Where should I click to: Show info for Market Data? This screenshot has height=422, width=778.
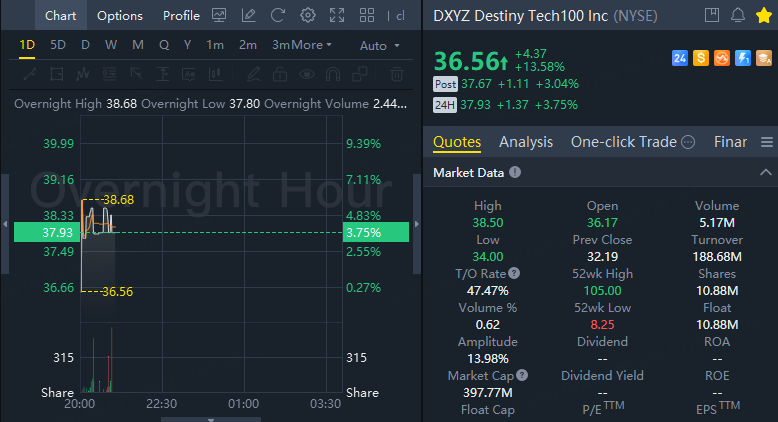tap(515, 172)
